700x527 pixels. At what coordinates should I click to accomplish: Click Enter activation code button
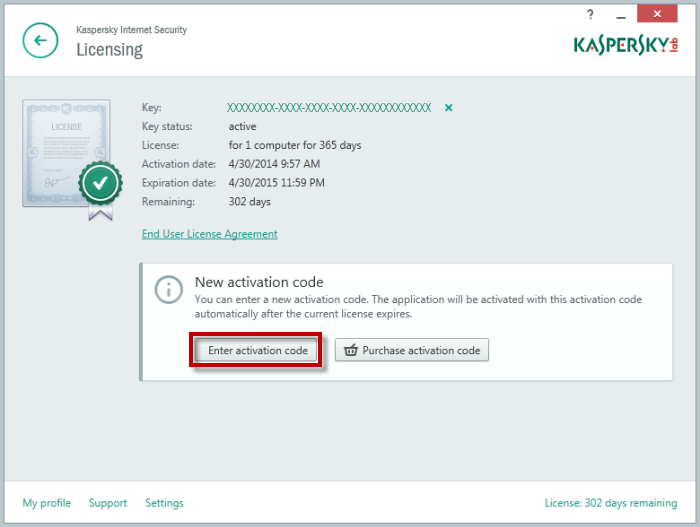tap(258, 350)
